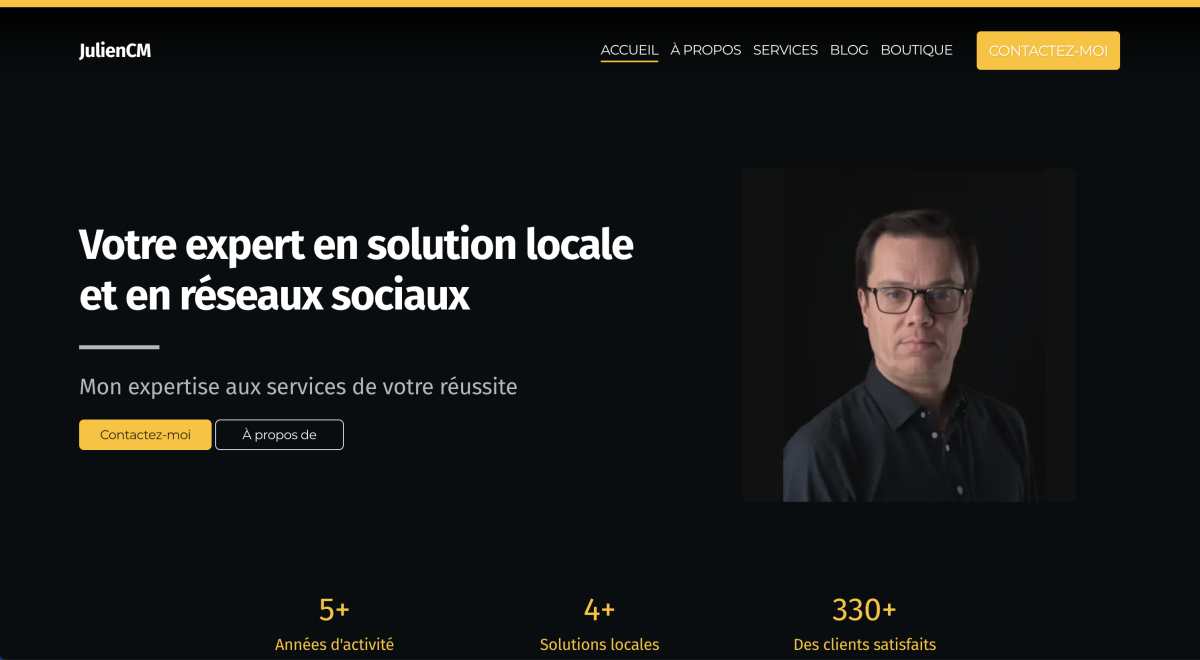This screenshot has height=660, width=1200.
Task: Click the 5+ statistic number
Action: tap(334, 609)
